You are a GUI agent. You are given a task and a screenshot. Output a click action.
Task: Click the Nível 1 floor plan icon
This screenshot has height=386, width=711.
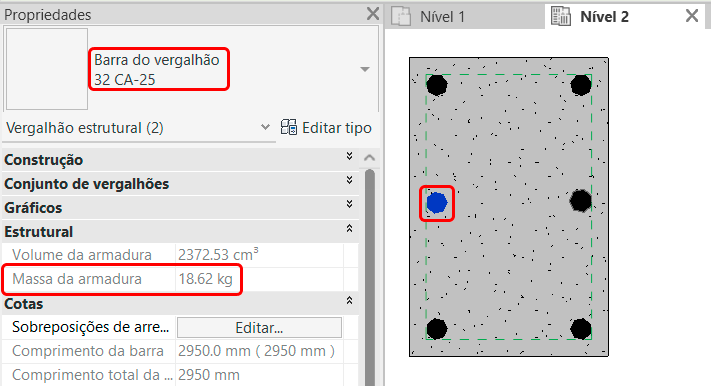(401, 16)
